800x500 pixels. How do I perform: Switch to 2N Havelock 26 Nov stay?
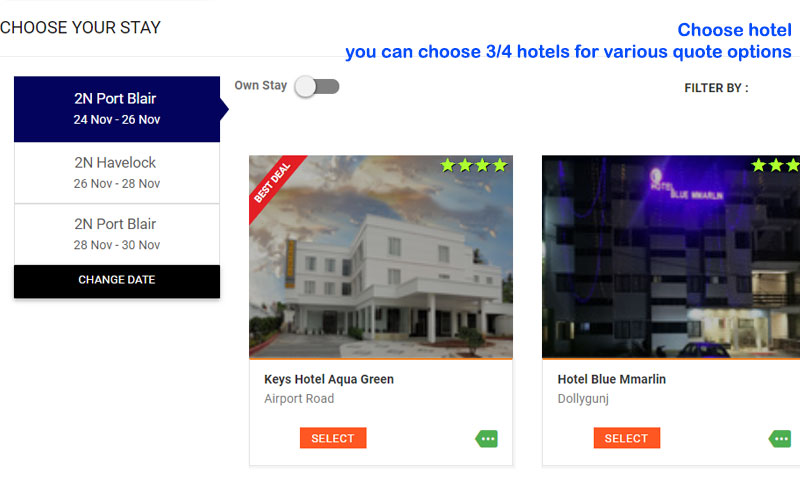point(117,173)
